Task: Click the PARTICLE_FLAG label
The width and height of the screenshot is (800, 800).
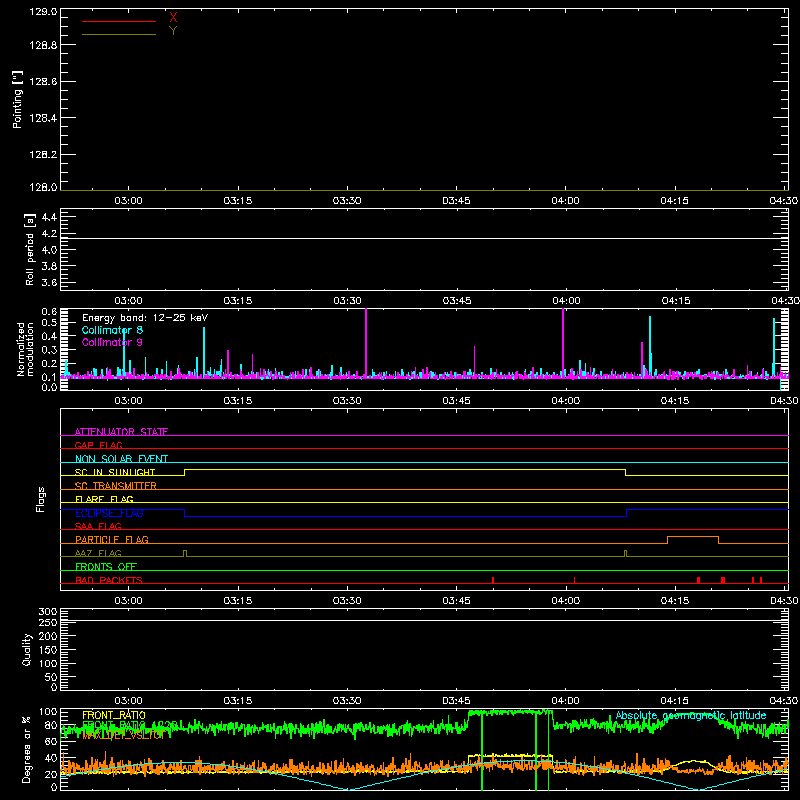Action: click(112, 539)
